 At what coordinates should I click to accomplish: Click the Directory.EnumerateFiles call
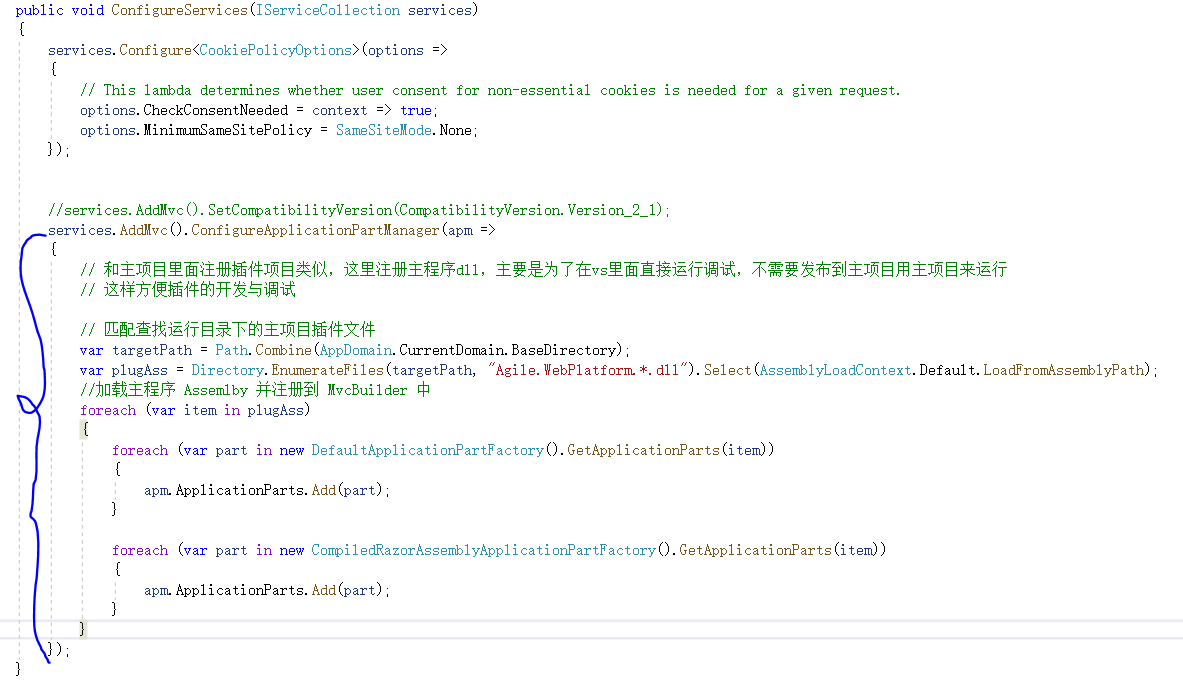point(287,370)
